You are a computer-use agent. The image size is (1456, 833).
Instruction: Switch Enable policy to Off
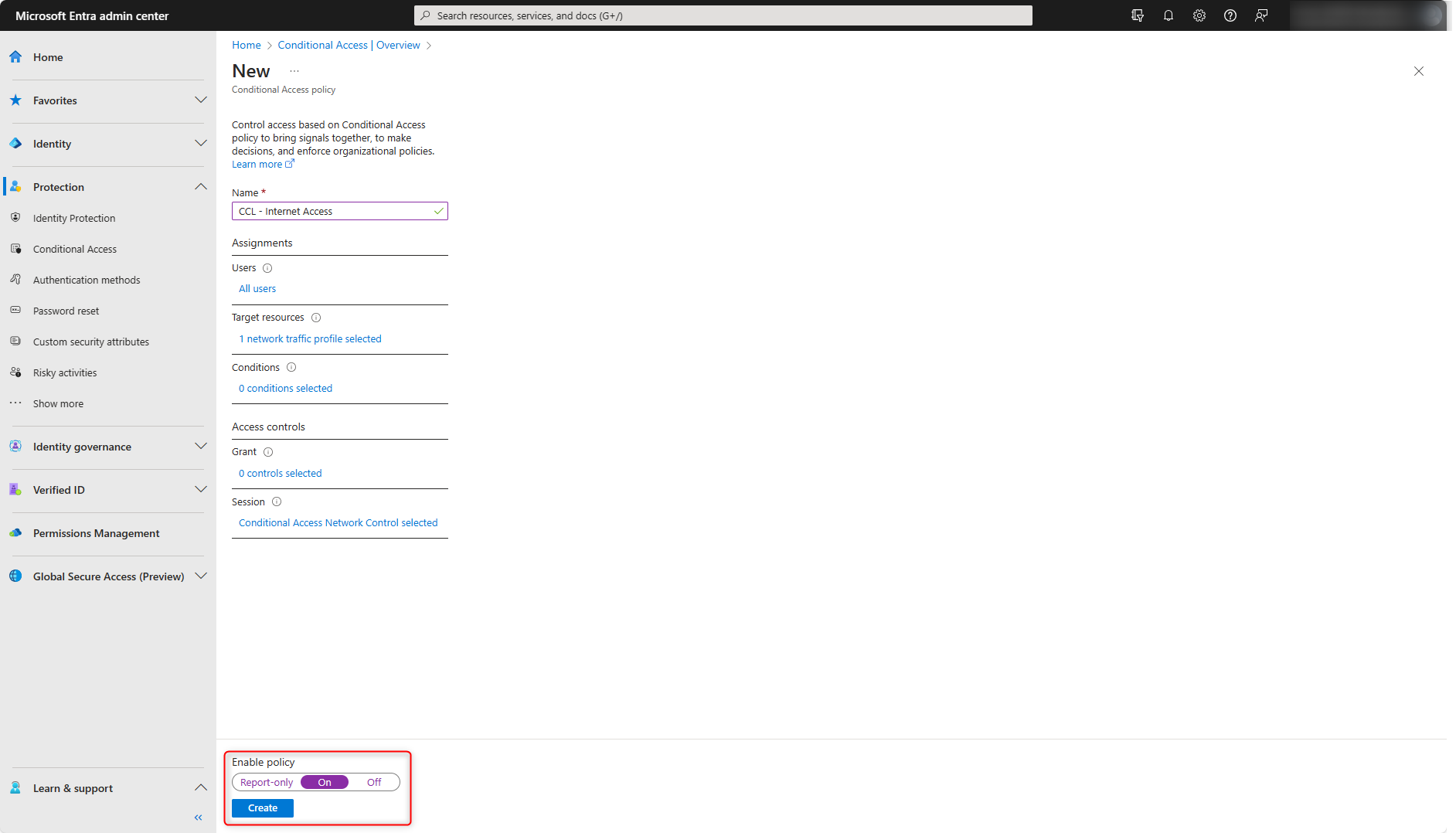(x=374, y=782)
